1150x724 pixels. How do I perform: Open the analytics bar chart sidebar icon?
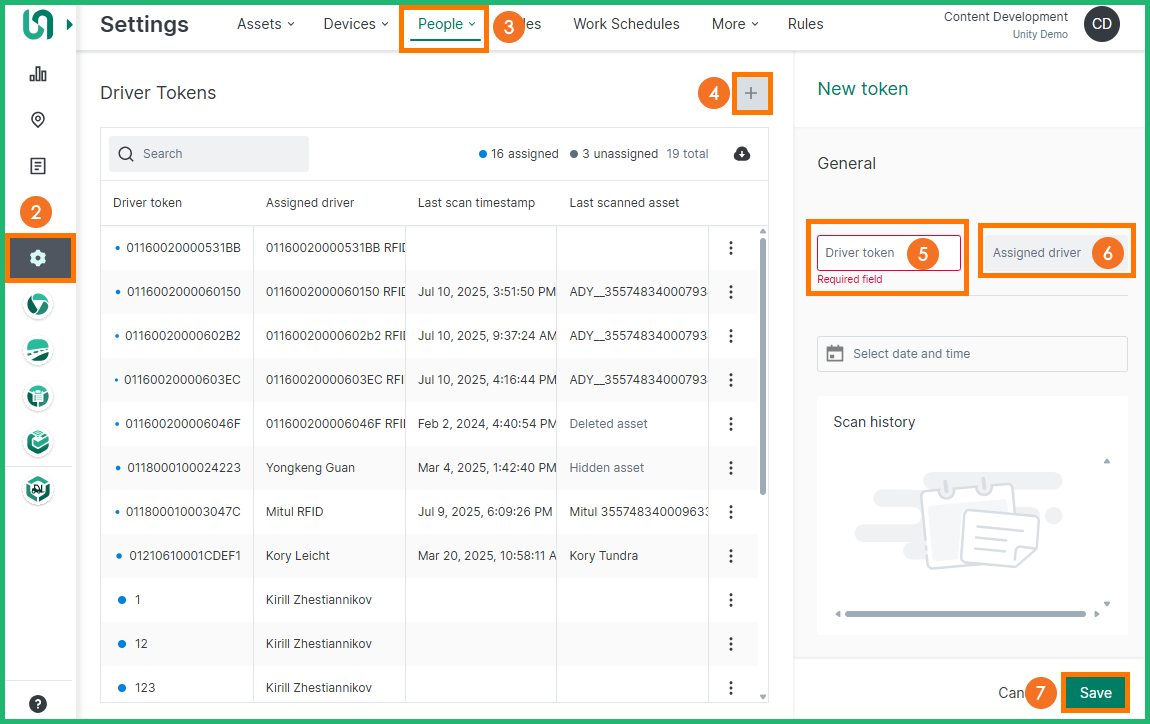click(x=38, y=74)
